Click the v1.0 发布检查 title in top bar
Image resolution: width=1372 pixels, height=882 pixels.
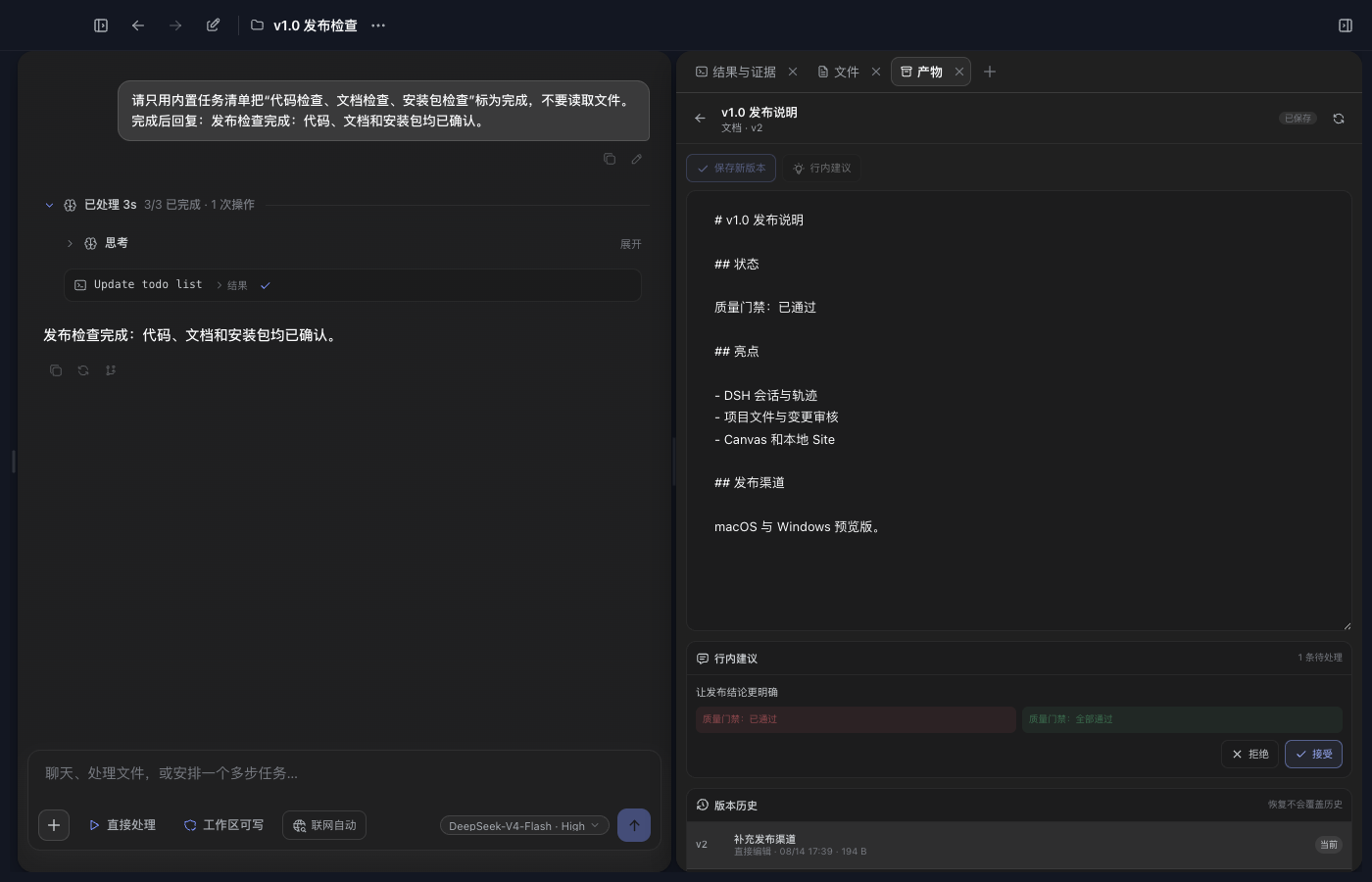[x=316, y=25]
